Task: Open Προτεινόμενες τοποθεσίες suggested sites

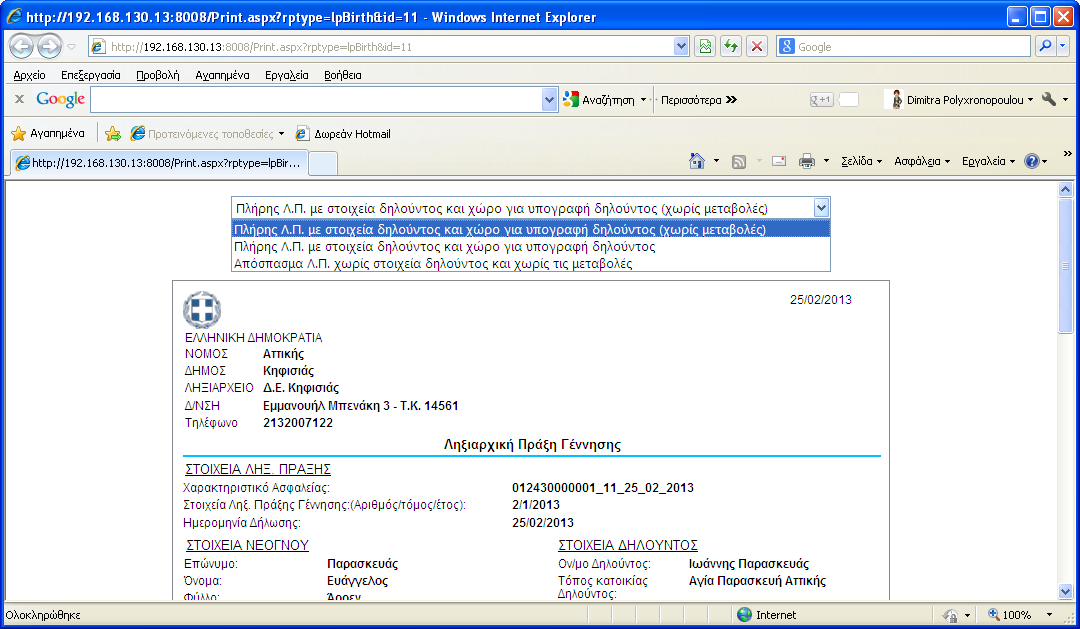Action: (x=207, y=134)
